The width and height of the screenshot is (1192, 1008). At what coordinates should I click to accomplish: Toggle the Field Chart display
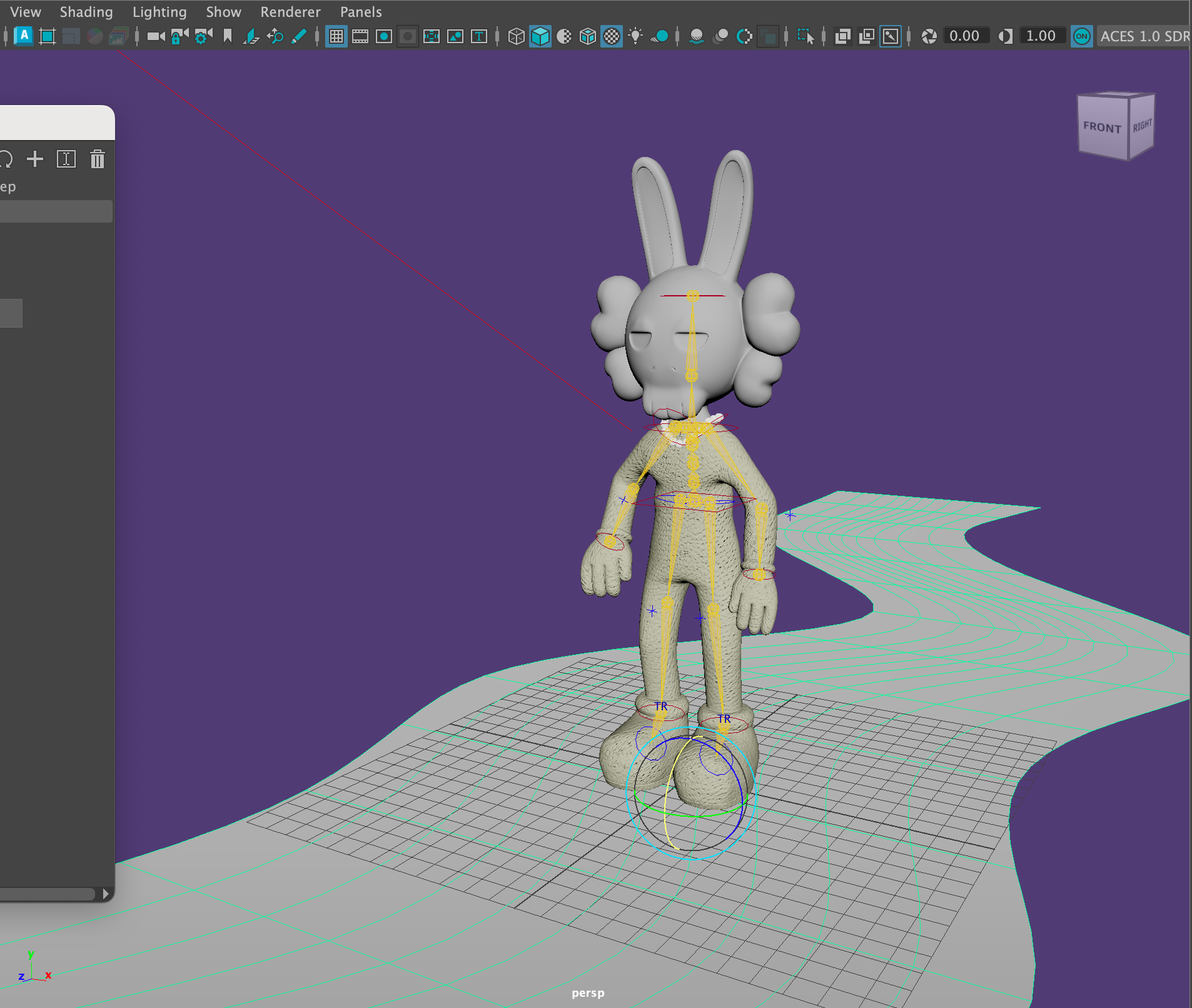click(432, 36)
